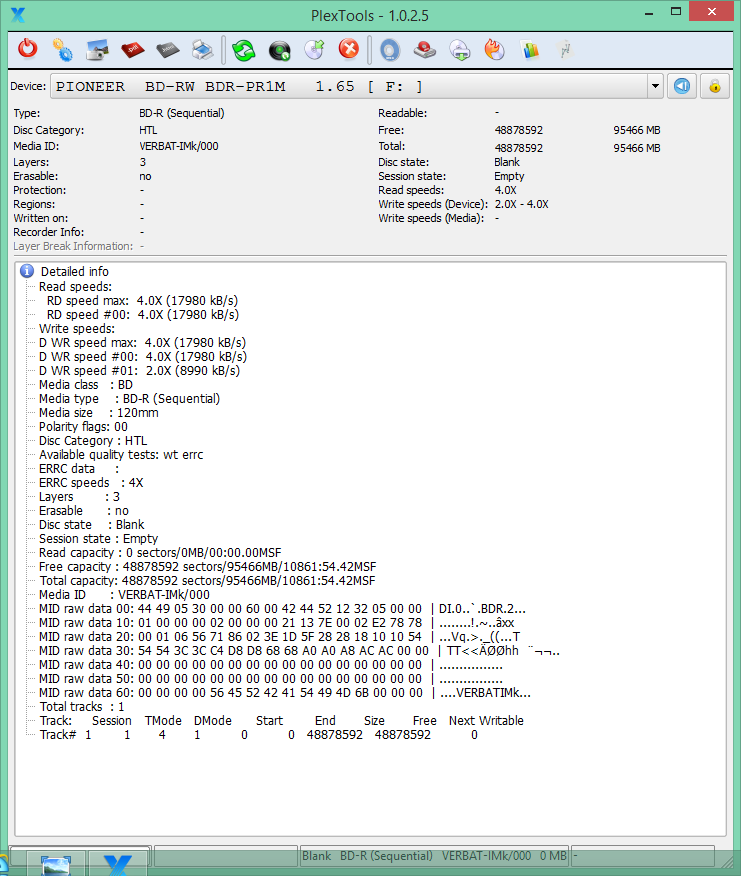Screen dimensions: 741x876
Task: Select the Track# 1 row
Action: 259,735
